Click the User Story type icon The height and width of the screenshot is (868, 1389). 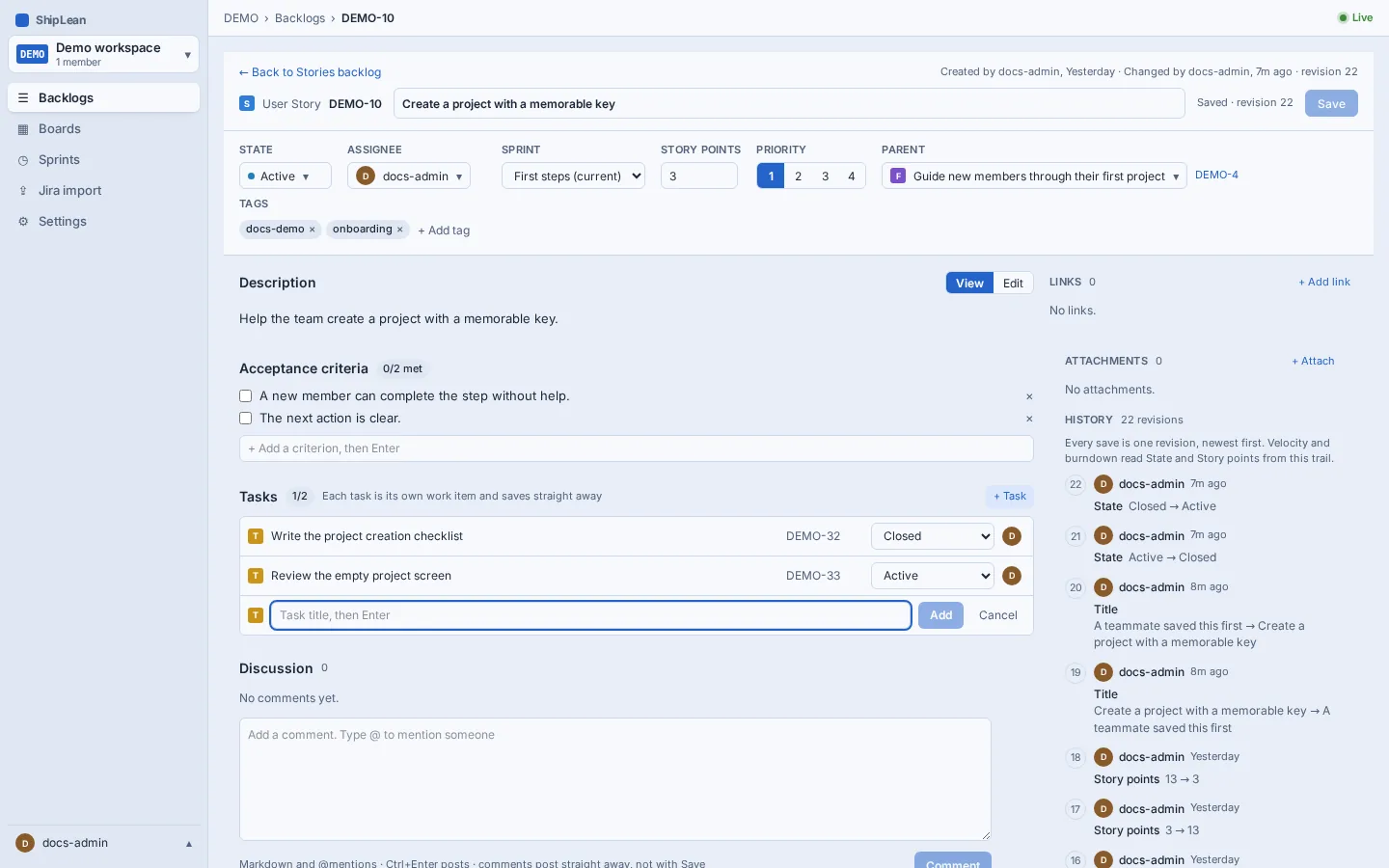point(247,103)
